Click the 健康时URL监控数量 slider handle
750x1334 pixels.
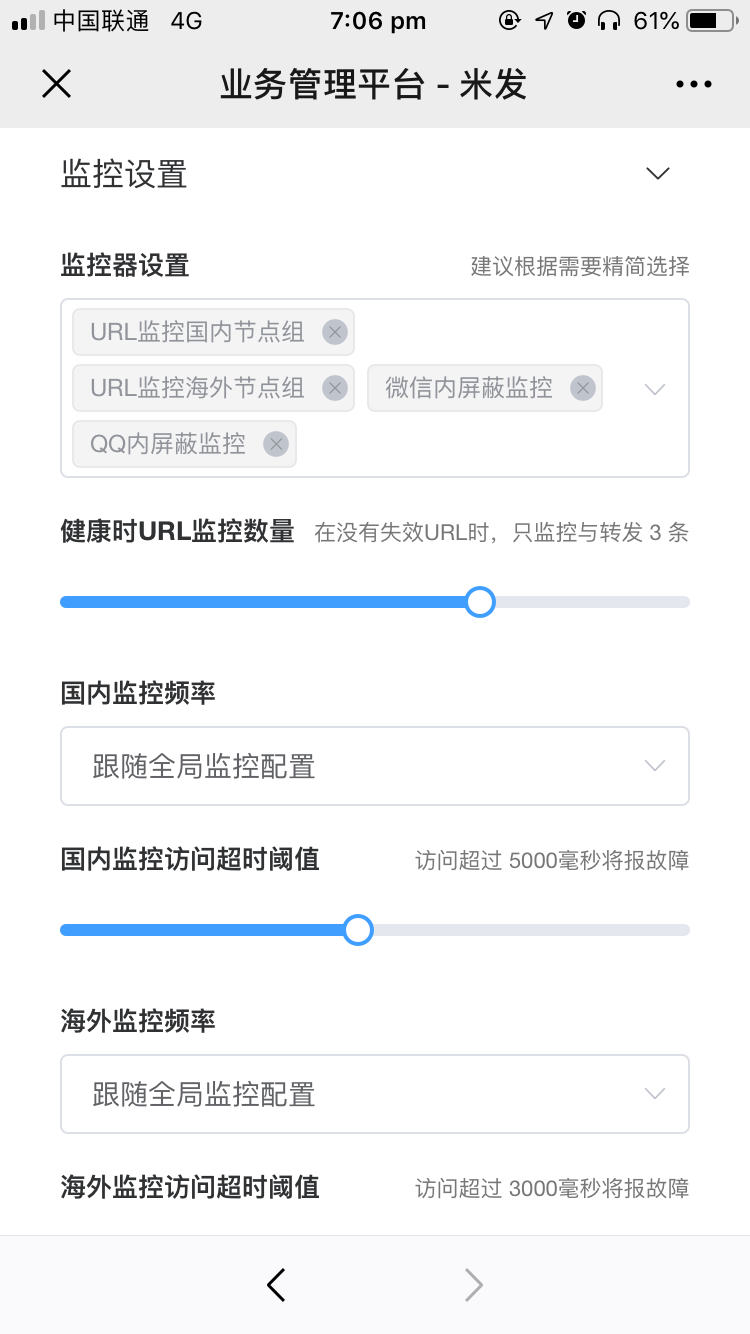coord(480,602)
